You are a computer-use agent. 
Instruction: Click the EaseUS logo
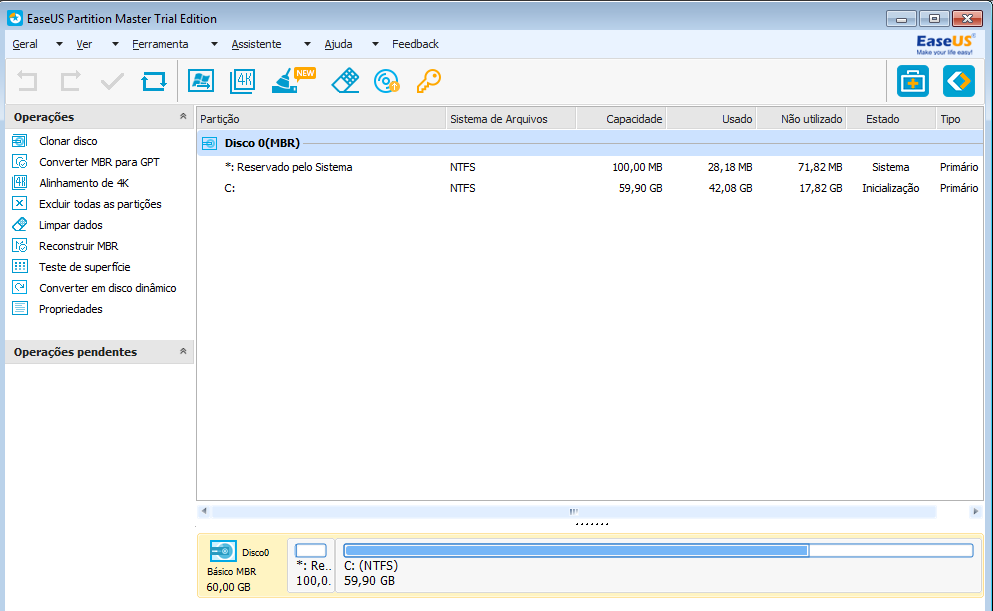(x=945, y=44)
